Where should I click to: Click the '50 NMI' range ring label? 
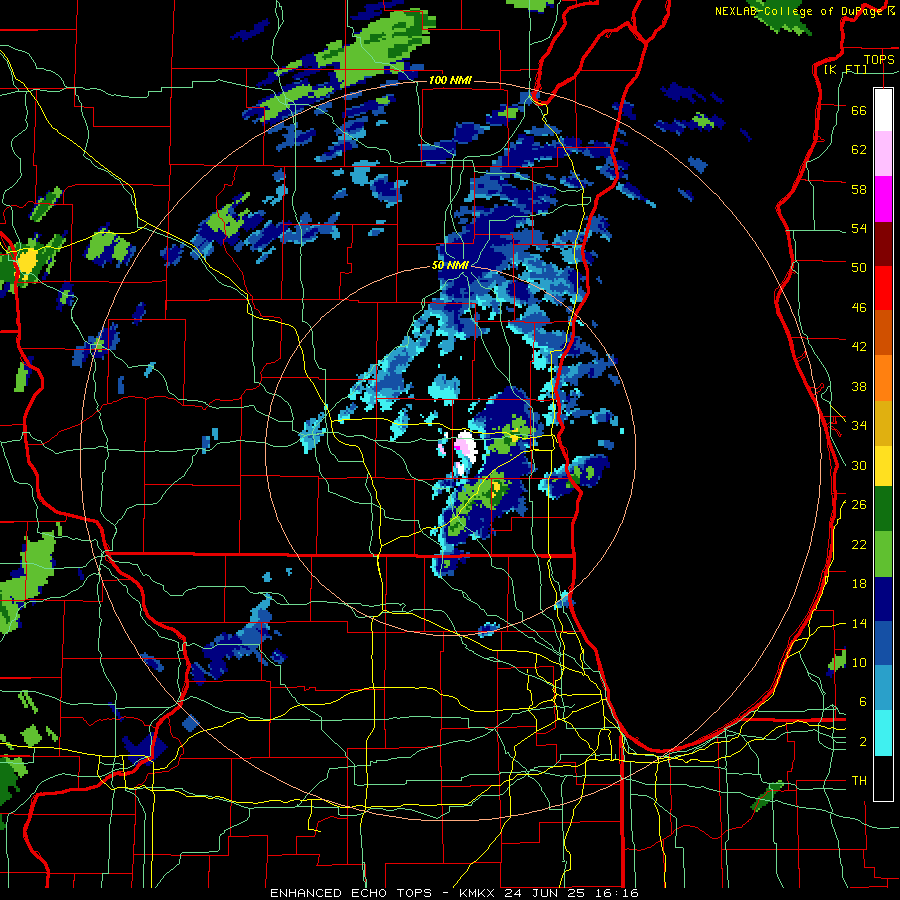(450, 265)
